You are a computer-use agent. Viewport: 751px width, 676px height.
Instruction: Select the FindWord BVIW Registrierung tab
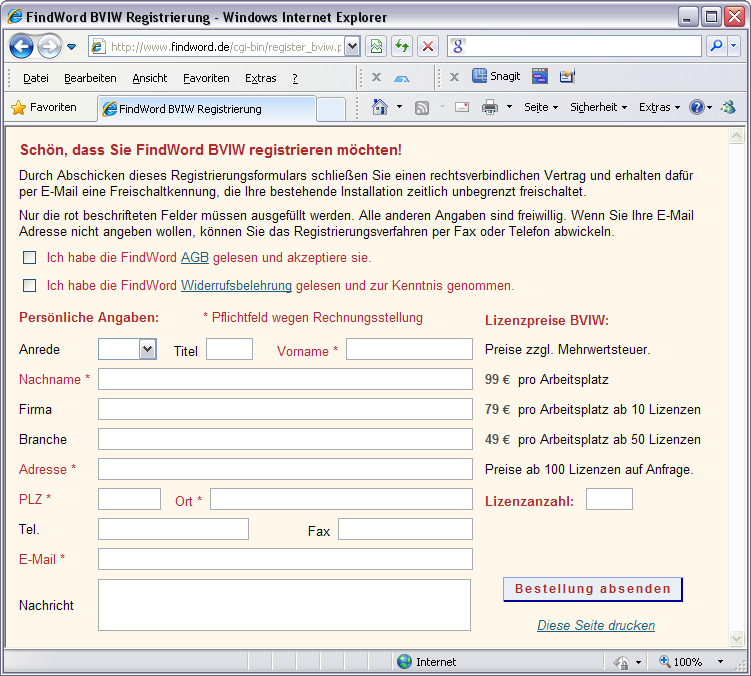click(x=206, y=109)
